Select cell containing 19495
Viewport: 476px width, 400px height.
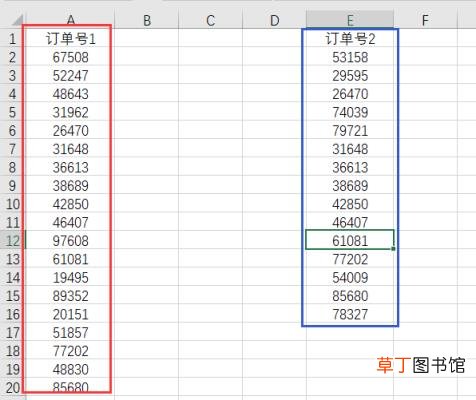tap(70, 277)
